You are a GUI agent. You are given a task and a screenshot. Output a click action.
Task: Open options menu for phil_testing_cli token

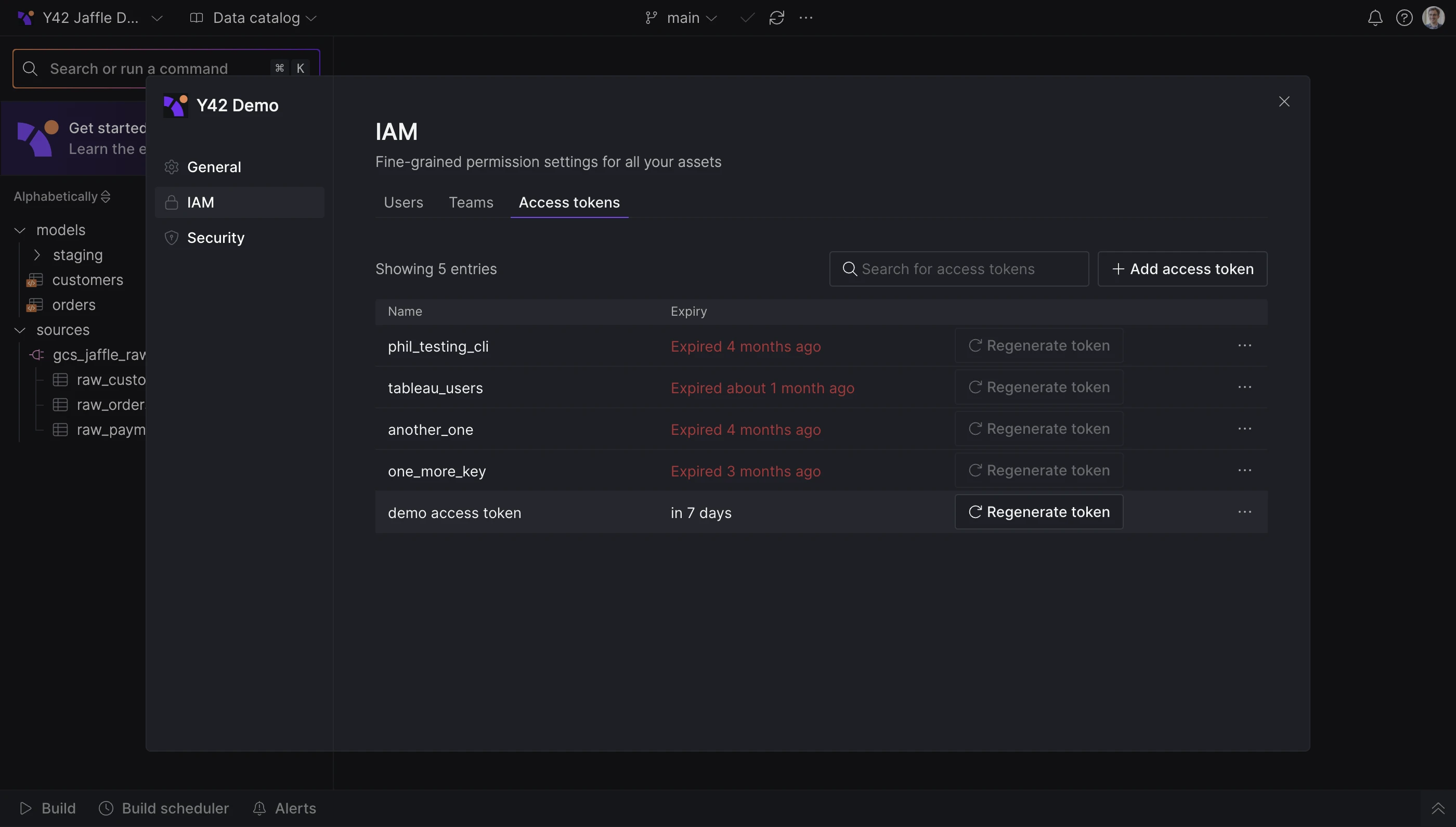tap(1246, 345)
